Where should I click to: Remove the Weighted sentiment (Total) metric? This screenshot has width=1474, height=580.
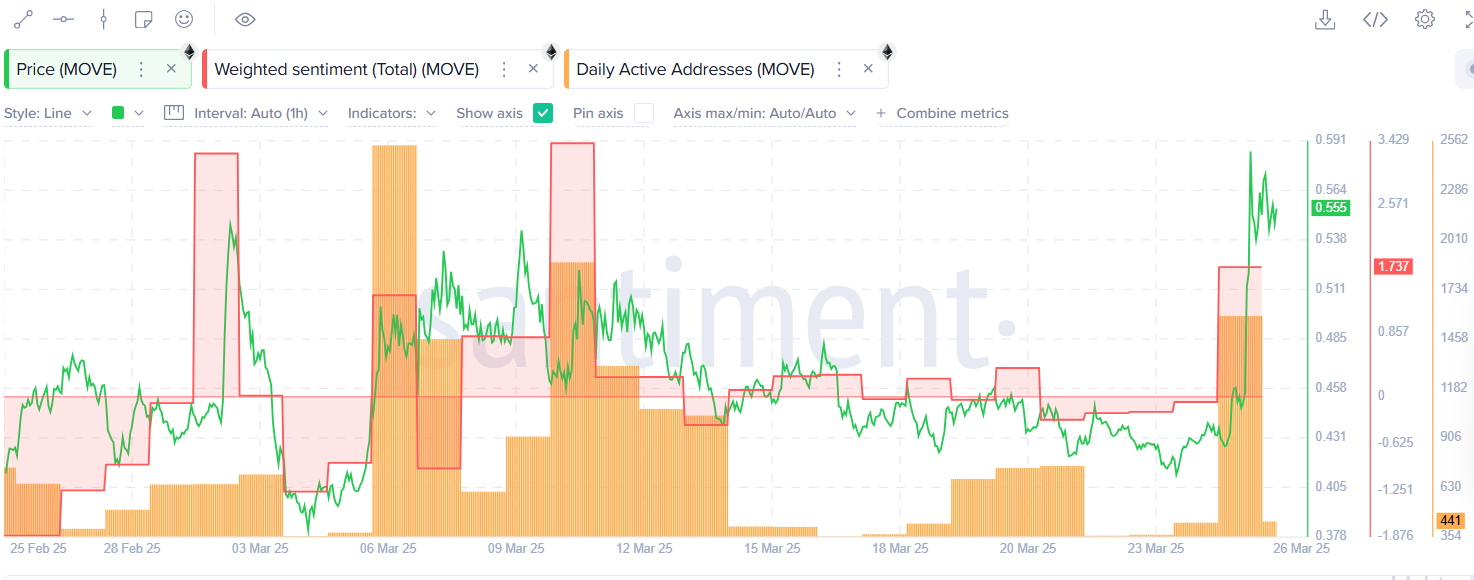click(x=533, y=69)
